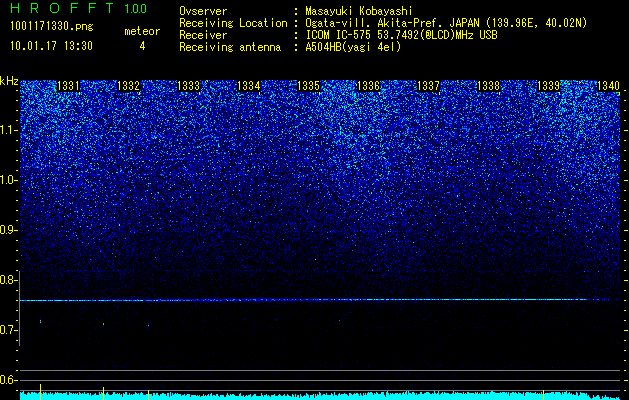
Task: Click the kHz axis unit label
Action: click(9, 81)
